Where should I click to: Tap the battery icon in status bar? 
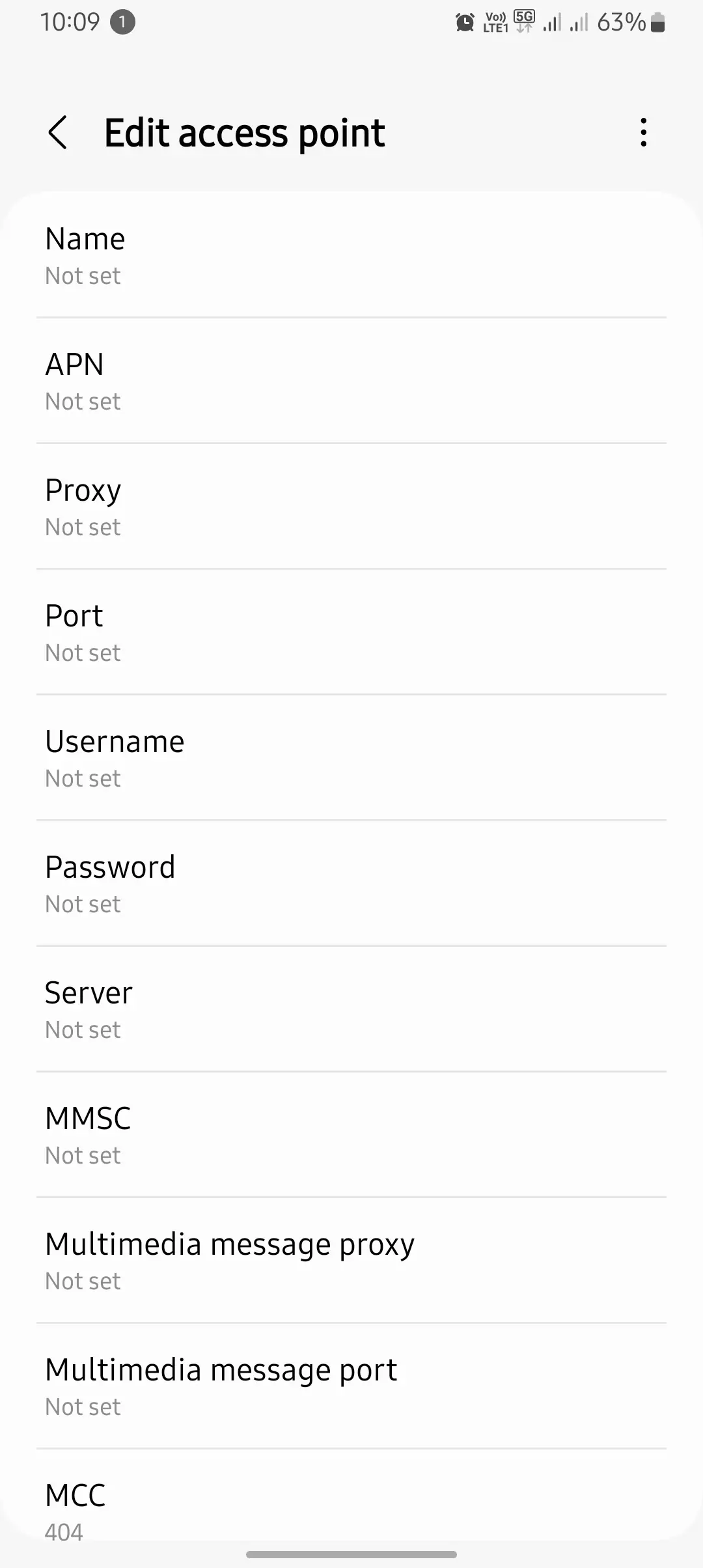point(657,23)
